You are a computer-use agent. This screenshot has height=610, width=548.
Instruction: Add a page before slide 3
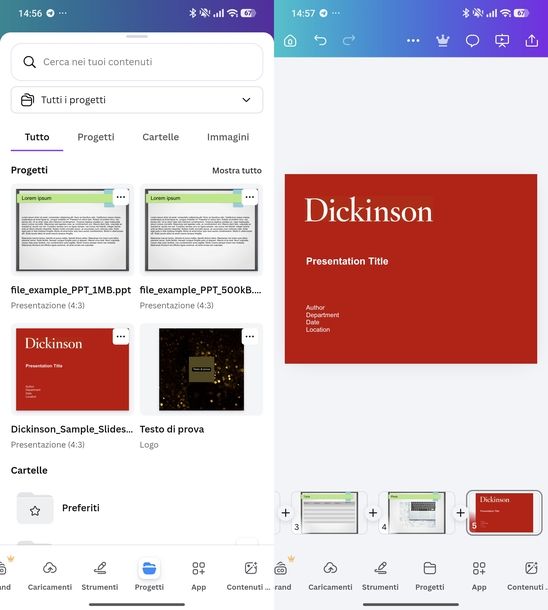click(x=285, y=513)
